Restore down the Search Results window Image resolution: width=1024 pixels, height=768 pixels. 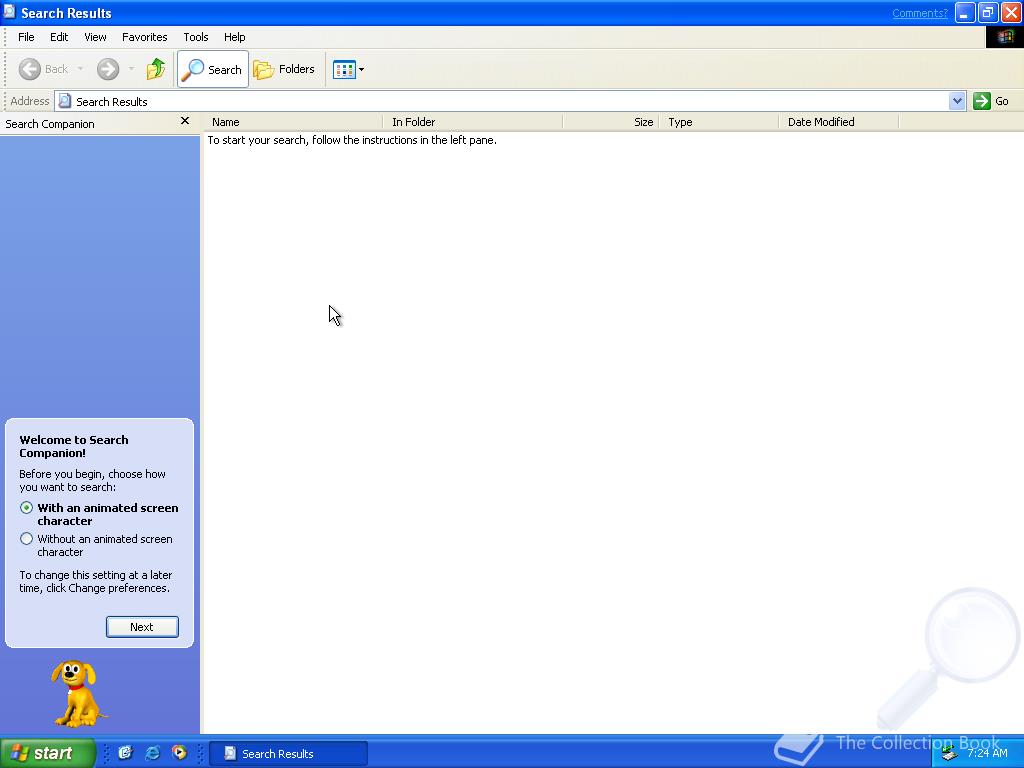tap(988, 12)
